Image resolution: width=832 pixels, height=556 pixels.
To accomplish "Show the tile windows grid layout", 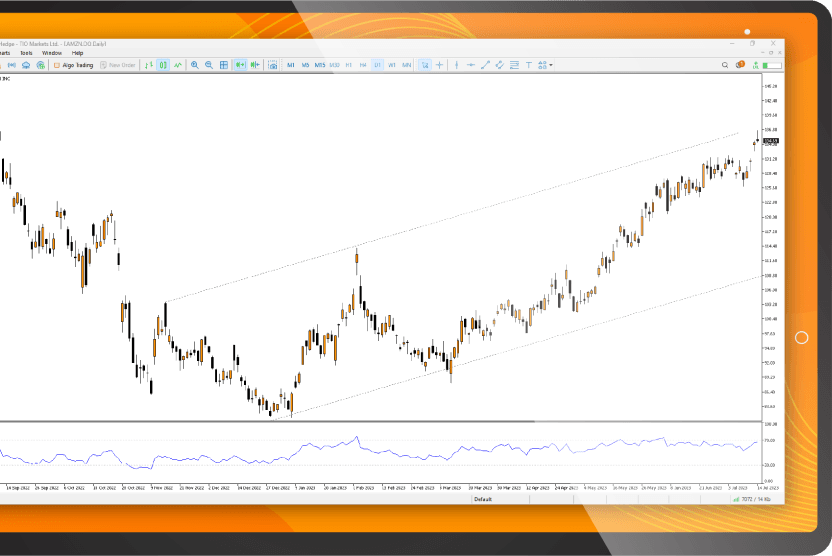I will coord(224,65).
